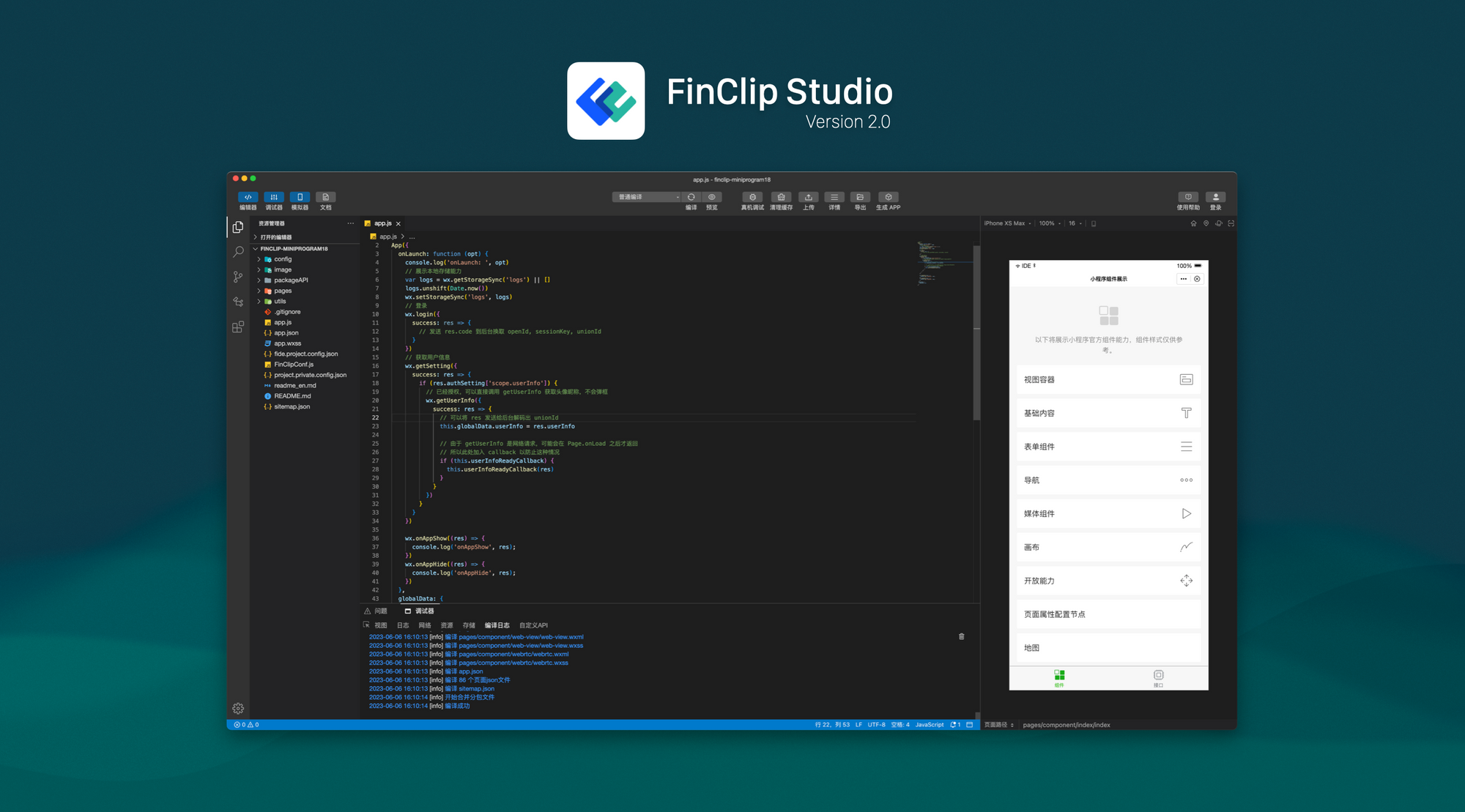This screenshot has height=812, width=1465.
Task: Toggle the 模拟器 simulator panel button
Action: point(300,197)
